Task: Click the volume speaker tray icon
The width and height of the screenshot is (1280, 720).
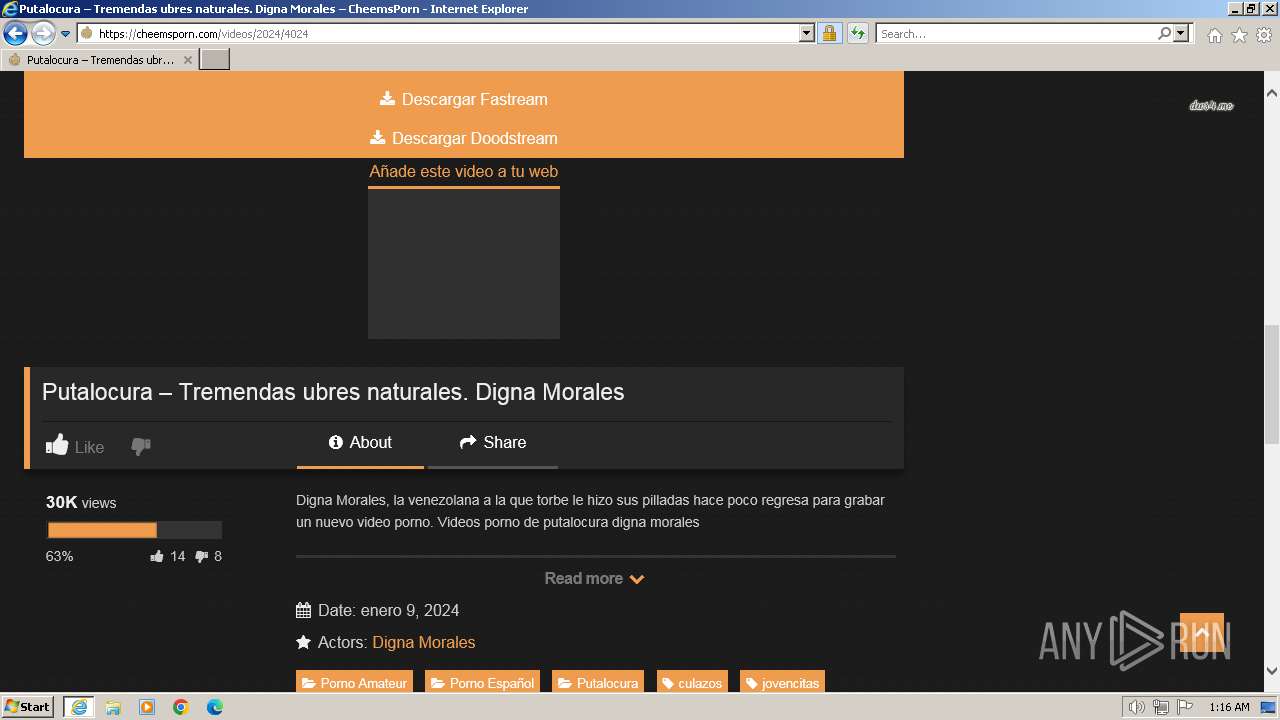Action: (x=1137, y=708)
